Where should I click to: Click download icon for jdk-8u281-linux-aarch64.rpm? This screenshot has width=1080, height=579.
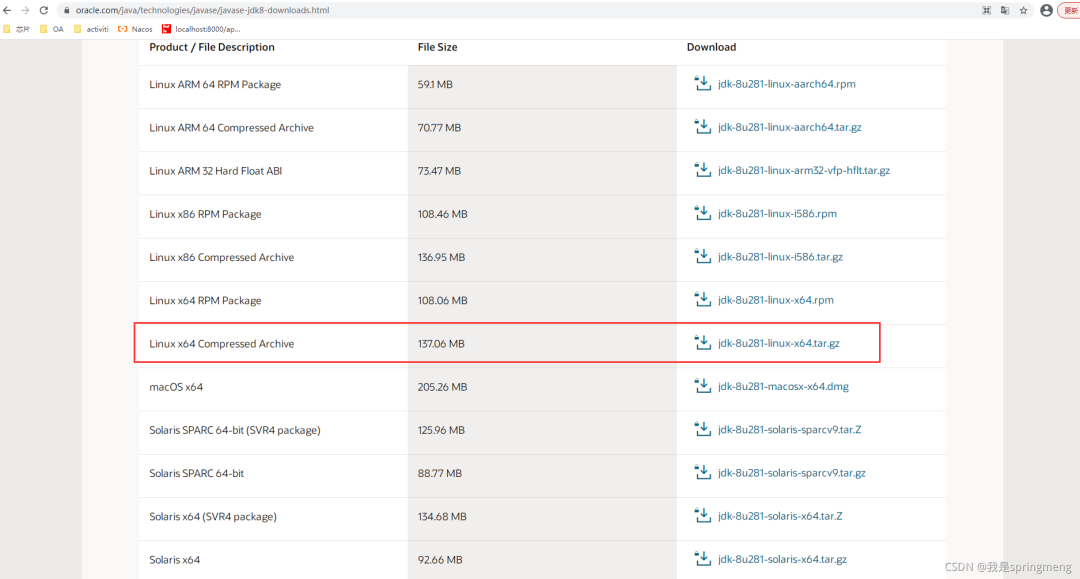tap(703, 83)
